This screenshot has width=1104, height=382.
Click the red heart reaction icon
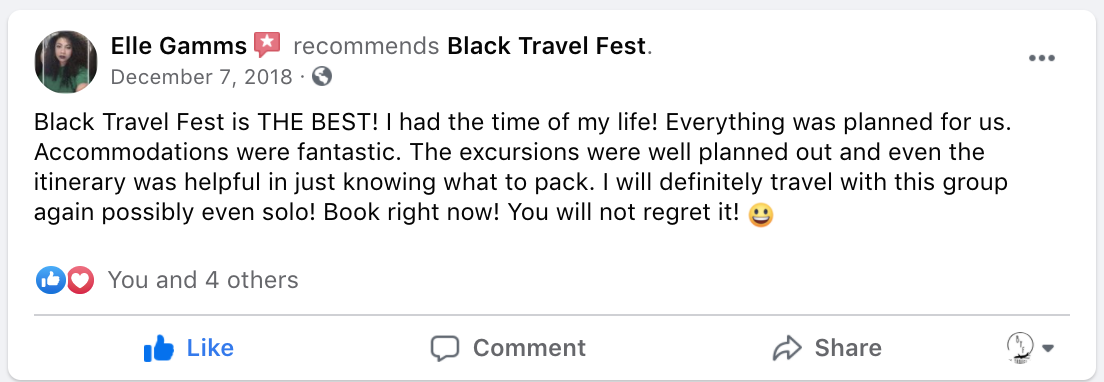pyautogui.click(x=80, y=281)
